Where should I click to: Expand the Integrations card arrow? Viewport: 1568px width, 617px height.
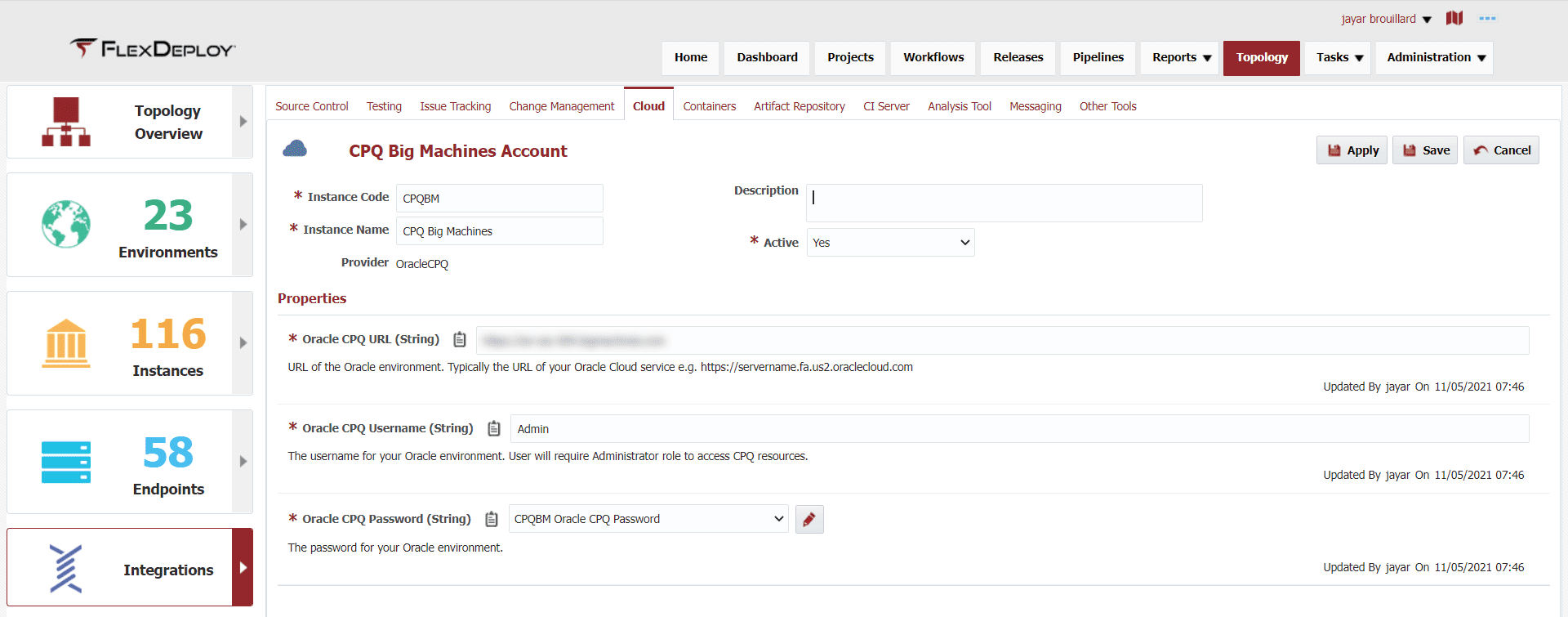click(x=243, y=567)
